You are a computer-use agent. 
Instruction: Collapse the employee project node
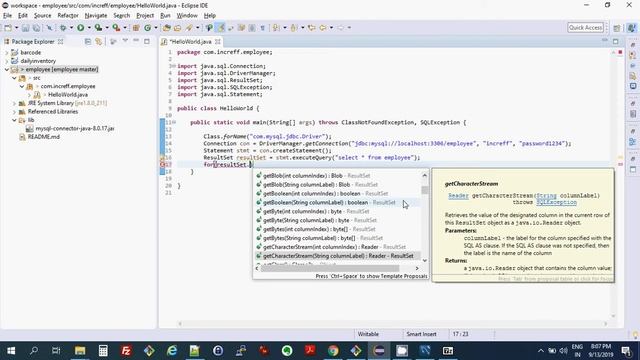click(x=7, y=69)
